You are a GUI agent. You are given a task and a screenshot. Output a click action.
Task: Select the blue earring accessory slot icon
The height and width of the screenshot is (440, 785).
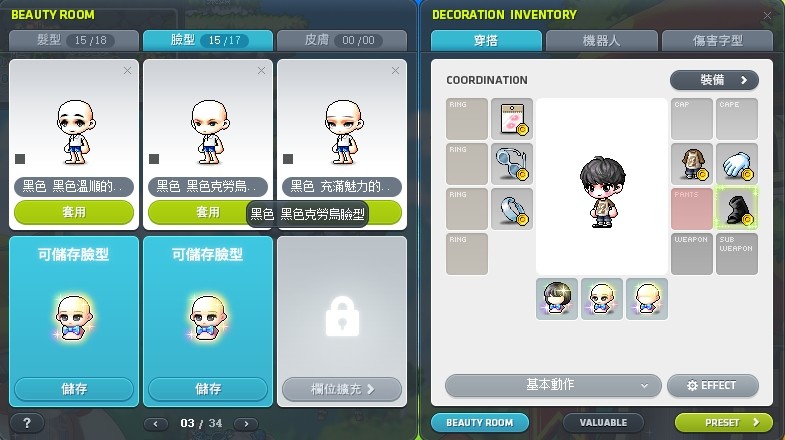pos(512,209)
